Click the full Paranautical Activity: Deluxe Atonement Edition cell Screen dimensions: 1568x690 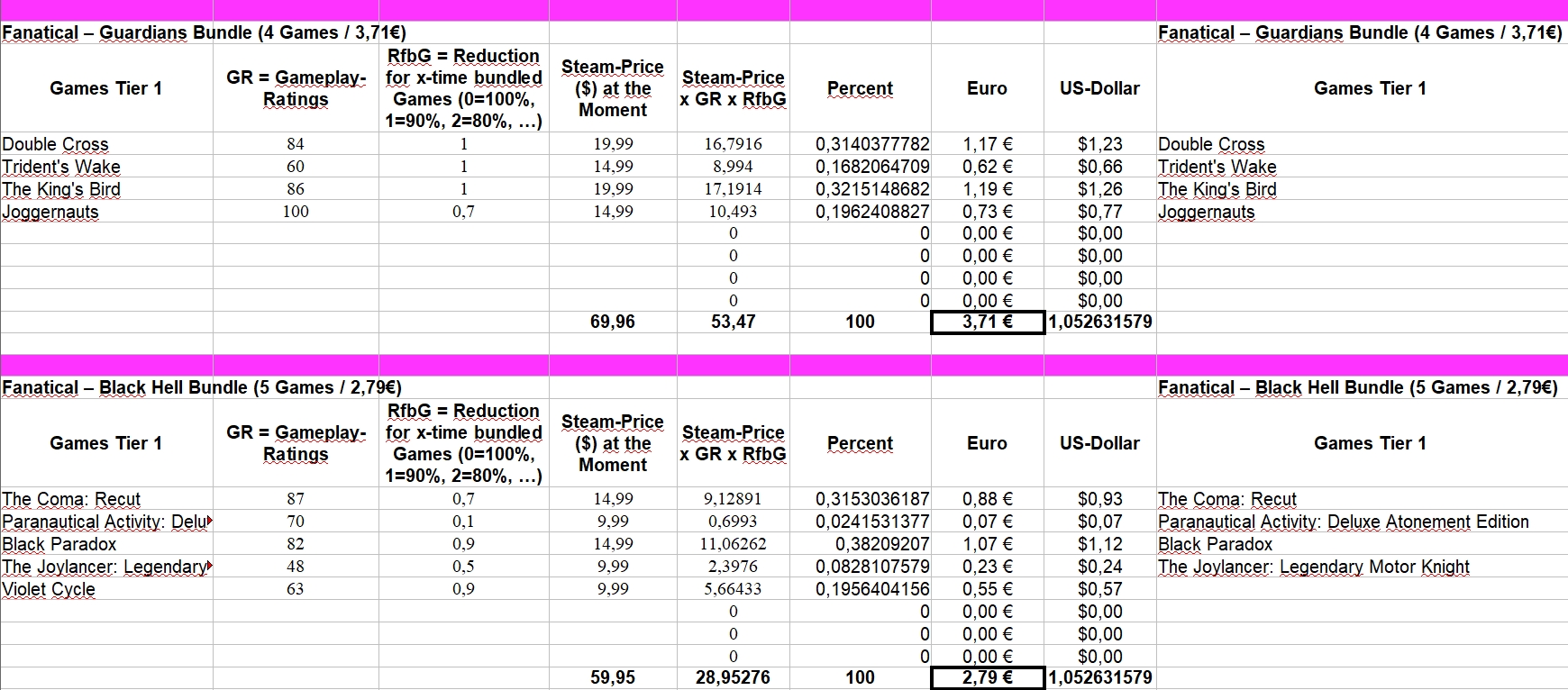coord(1343,522)
